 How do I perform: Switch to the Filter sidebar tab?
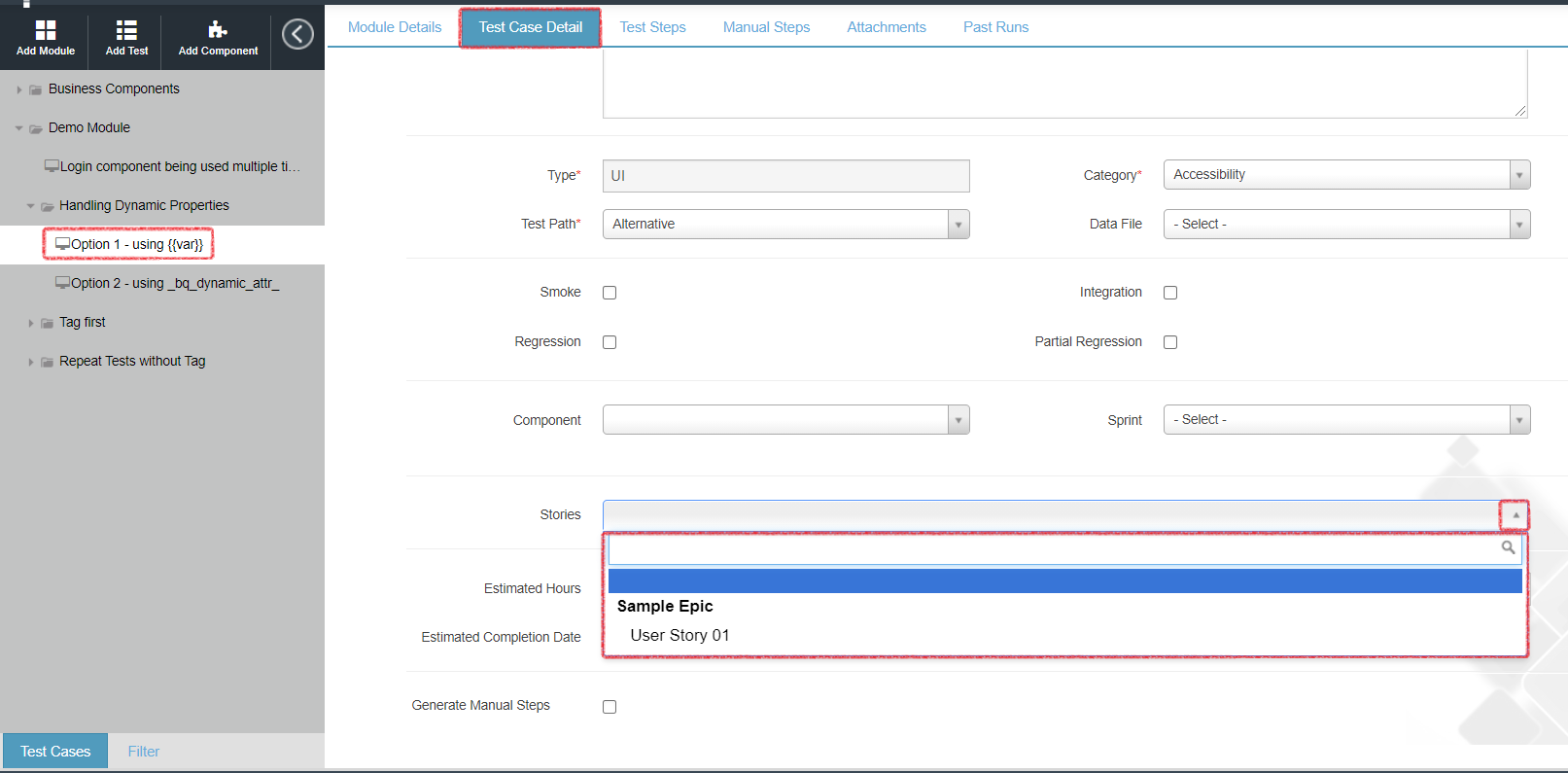click(x=144, y=752)
